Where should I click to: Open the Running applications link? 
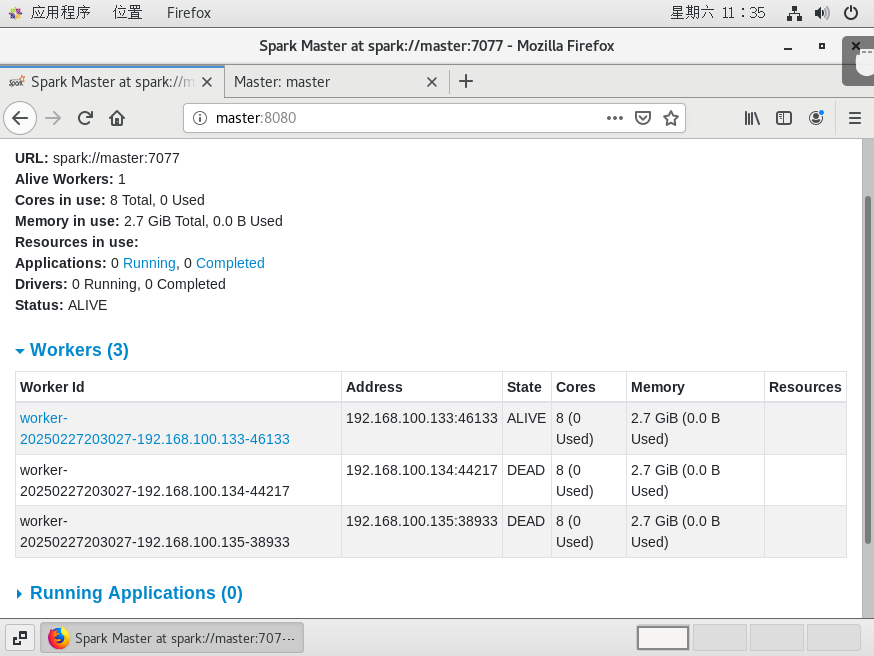150,262
